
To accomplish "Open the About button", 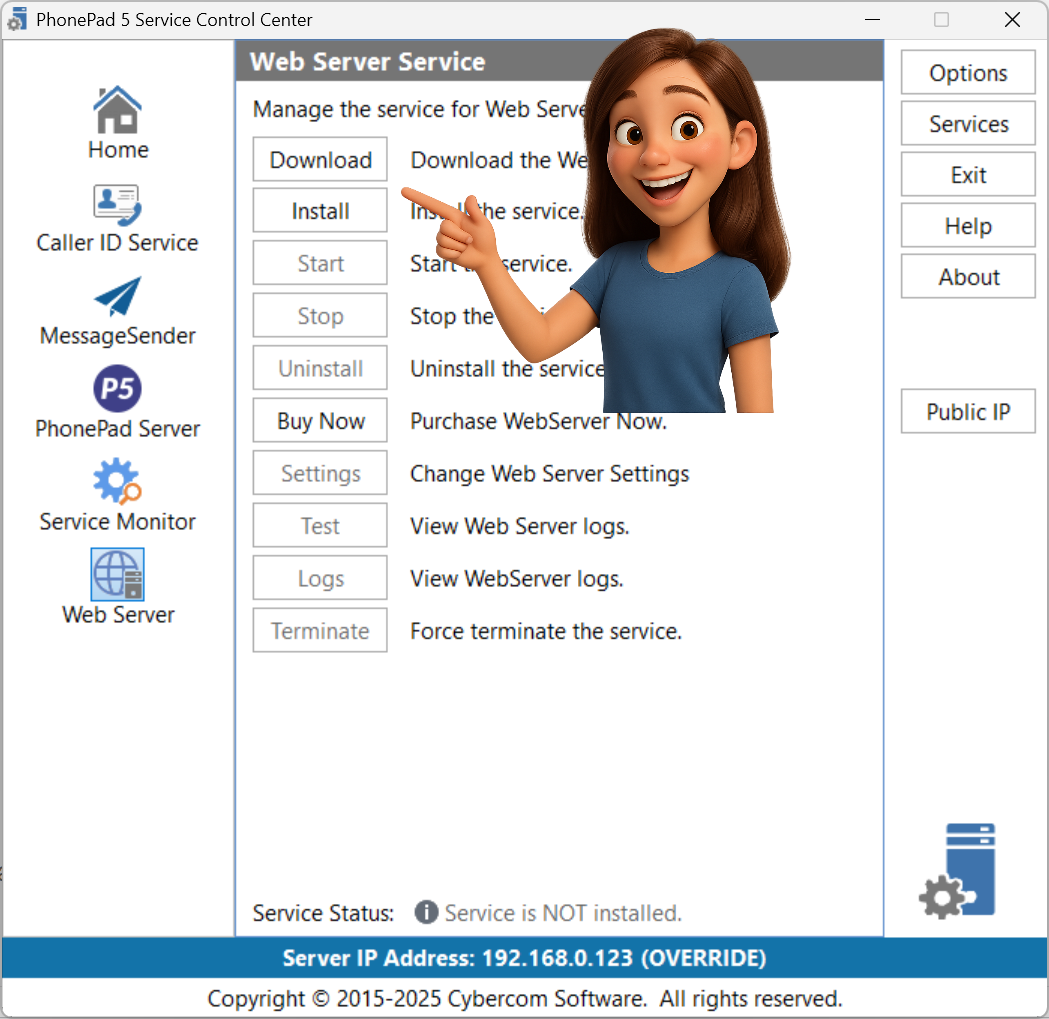I will click(968, 276).
